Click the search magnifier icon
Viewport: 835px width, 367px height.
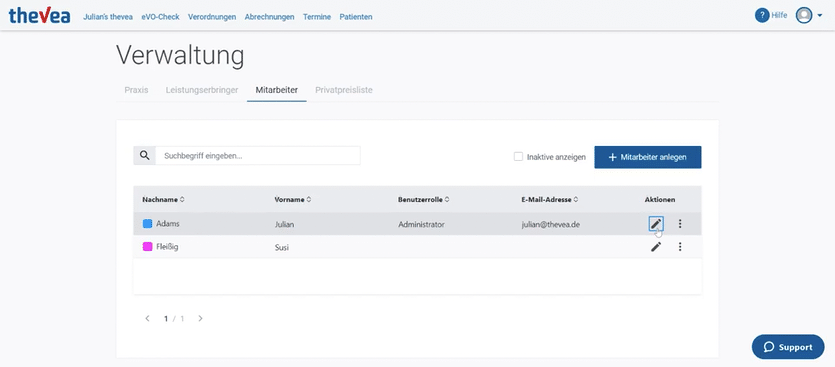[144, 156]
